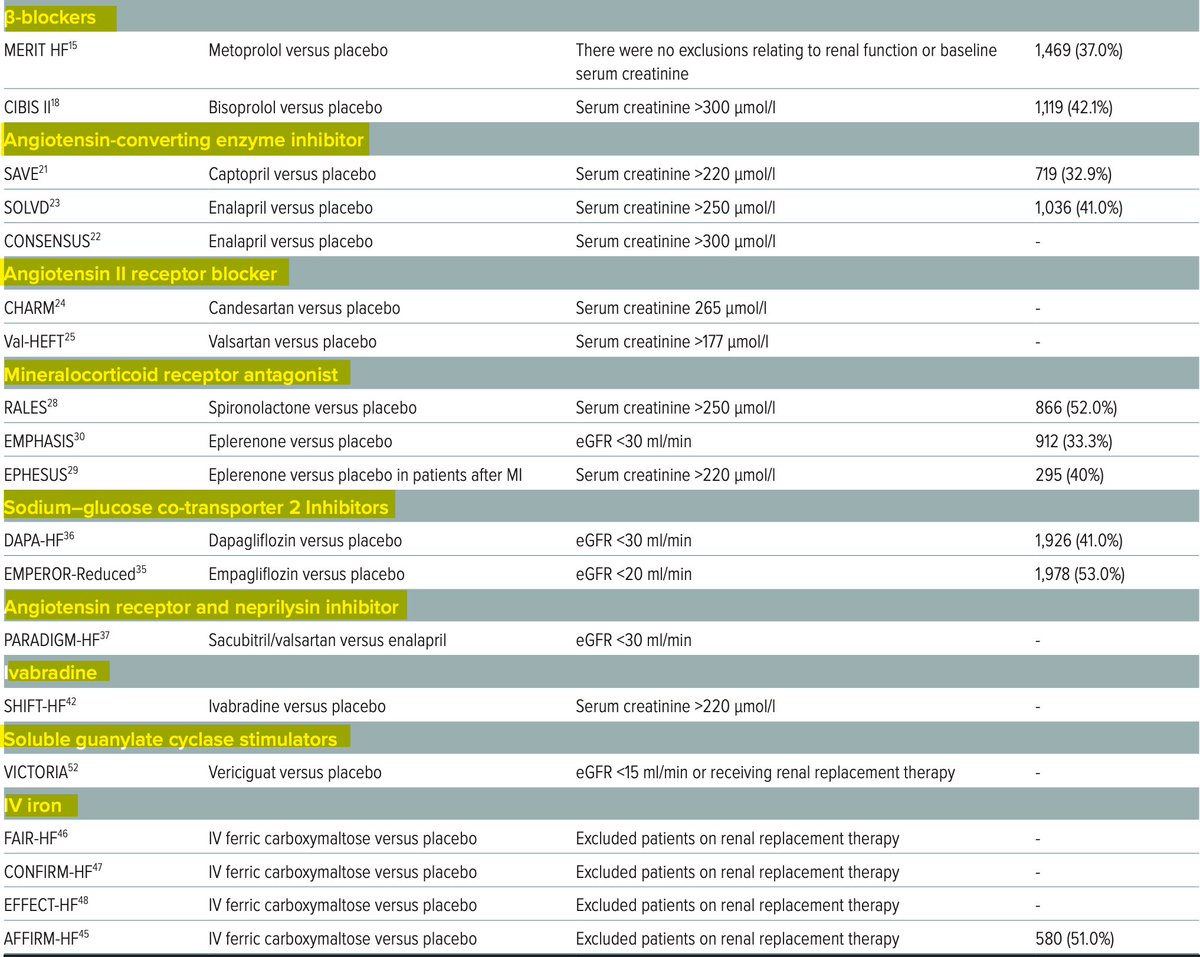Image resolution: width=1200 pixels, height=957 pixels.
Task: Select the "Serum creatinine >300 µmol/l" cell for CIBIS II
Action: (x=675, y=107)
